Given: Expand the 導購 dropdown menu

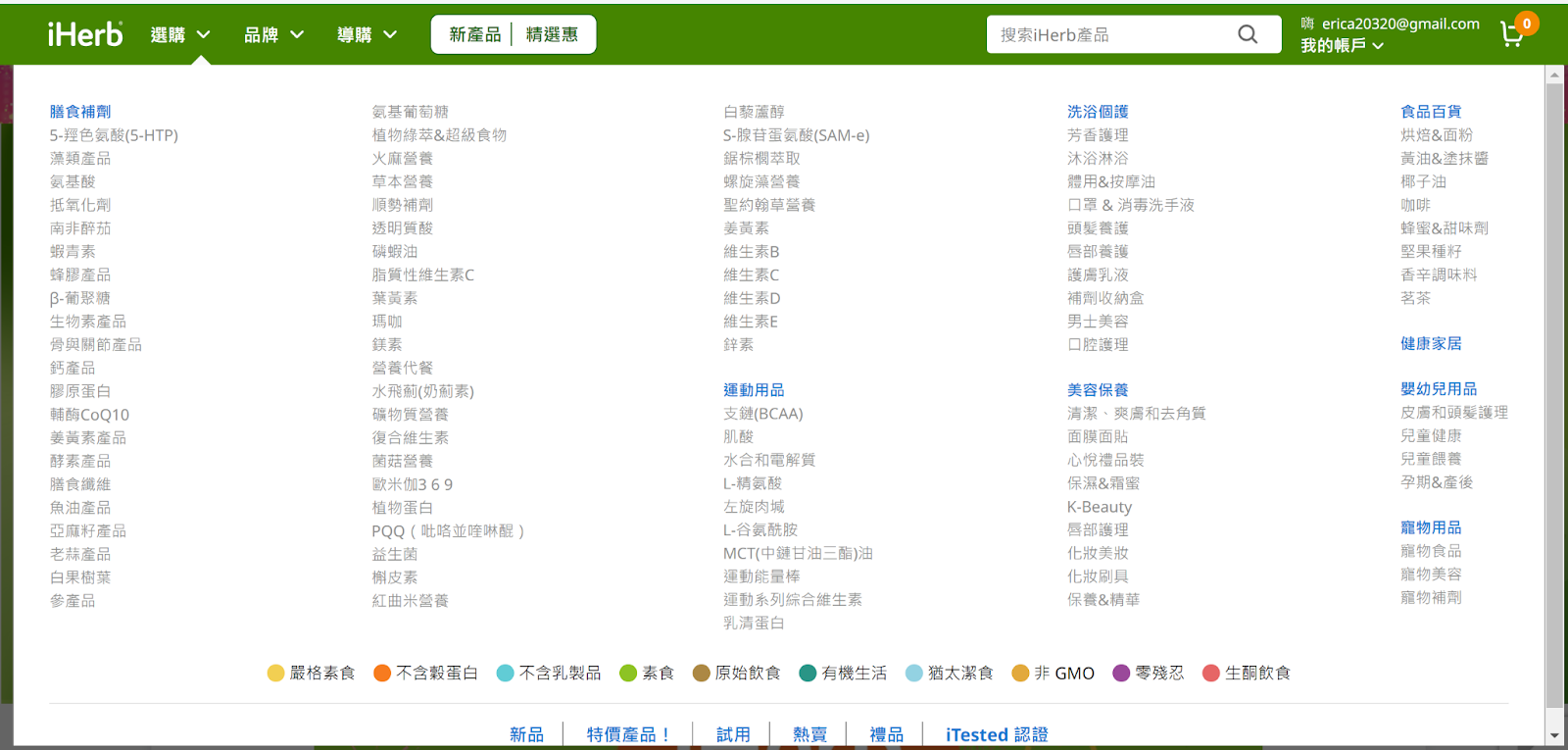Looking at the screenshot, I should (367, 35).
